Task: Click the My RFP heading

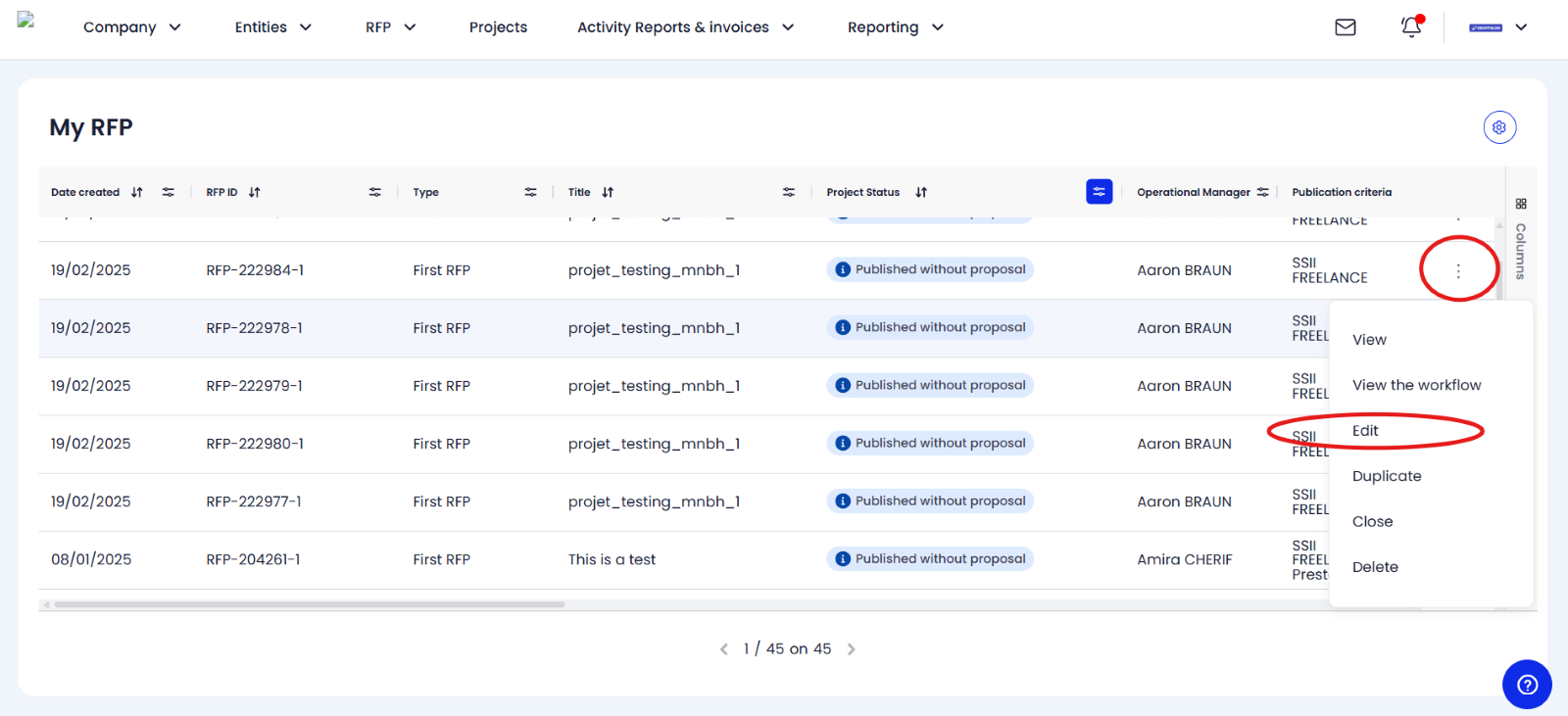Action: (91, 127)
